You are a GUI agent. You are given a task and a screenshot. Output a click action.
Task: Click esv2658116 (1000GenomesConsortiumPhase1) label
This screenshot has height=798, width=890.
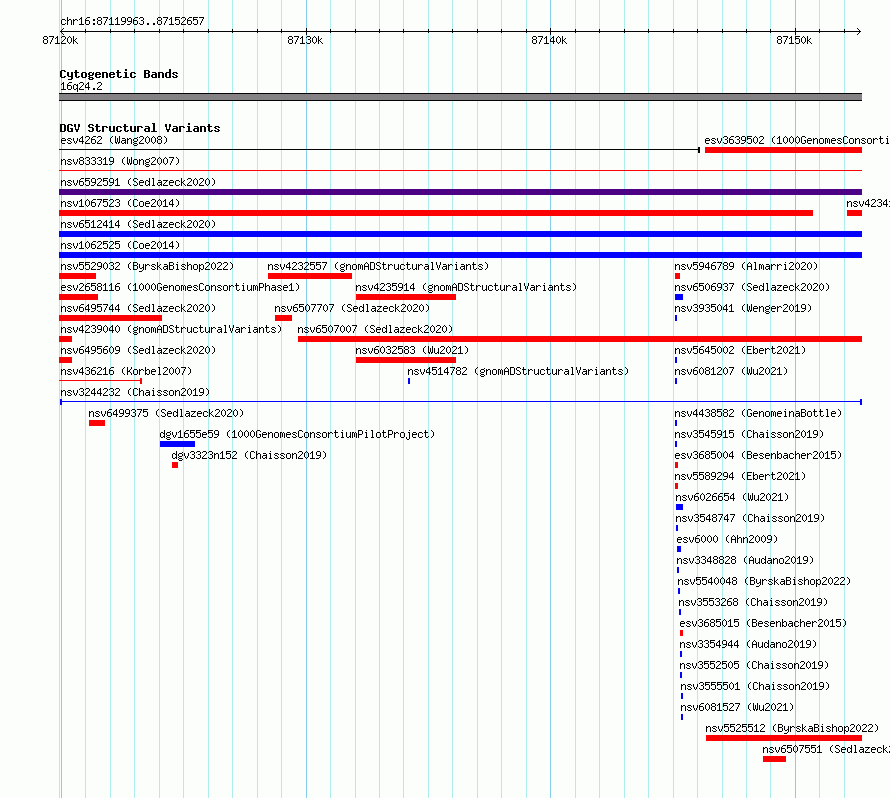180,287
